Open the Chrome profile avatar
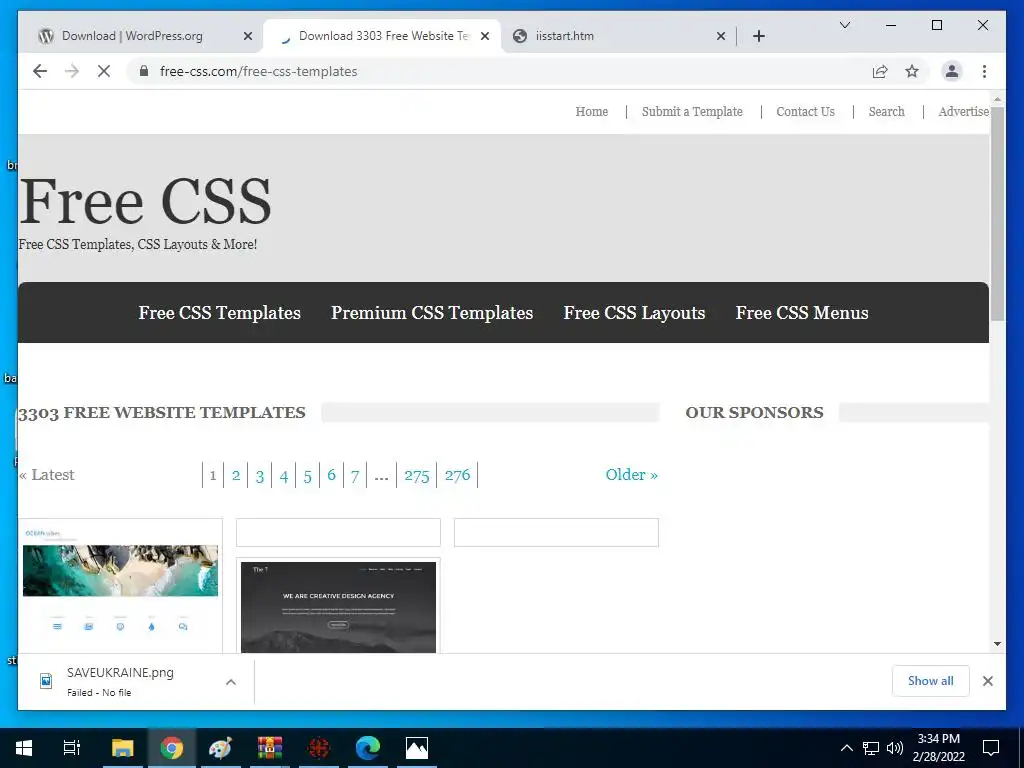Viewport: 1024px width, 768px height. (x=952, y=71)
